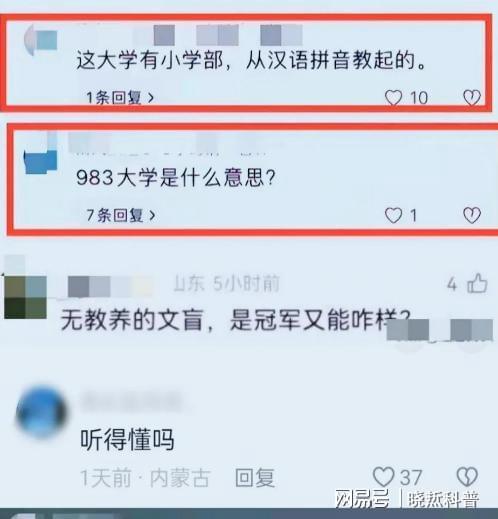Like the 983大学是什么意思 comment
The width and height of the screenshot is (498, 519).
point(393,215)
